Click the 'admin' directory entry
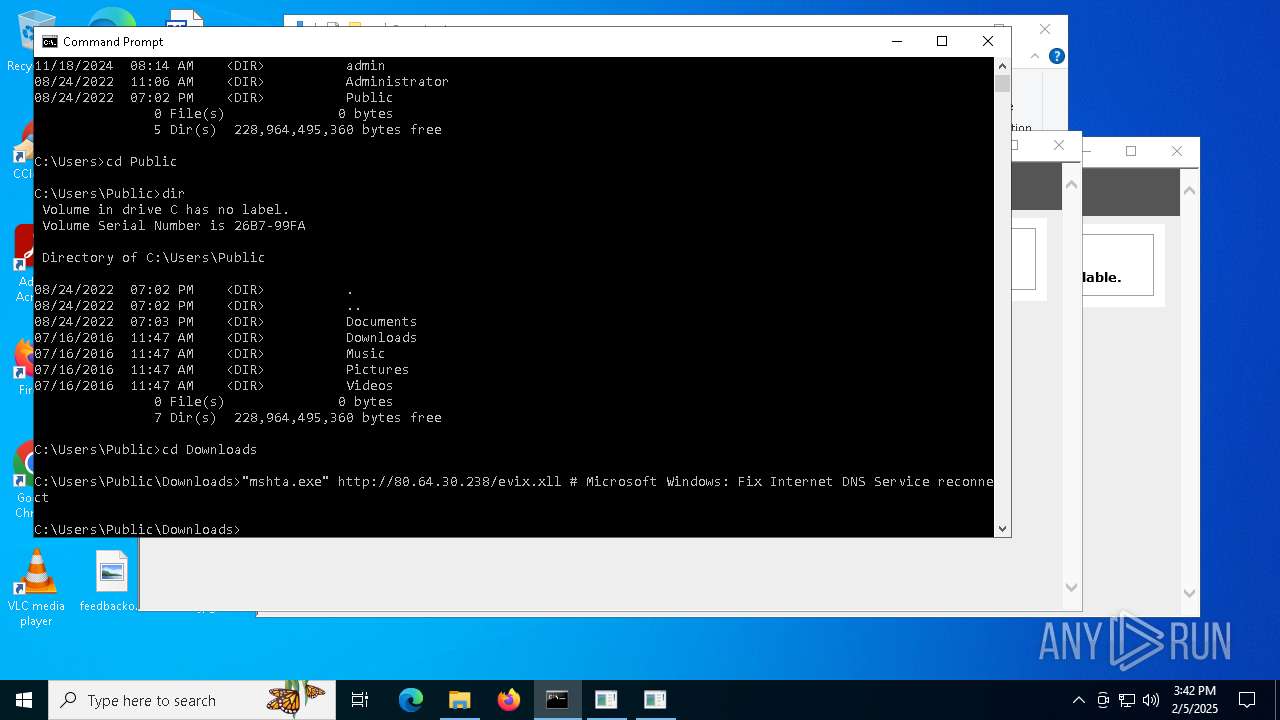Viewport: 1280px width, 720px height. click(365, 65)
